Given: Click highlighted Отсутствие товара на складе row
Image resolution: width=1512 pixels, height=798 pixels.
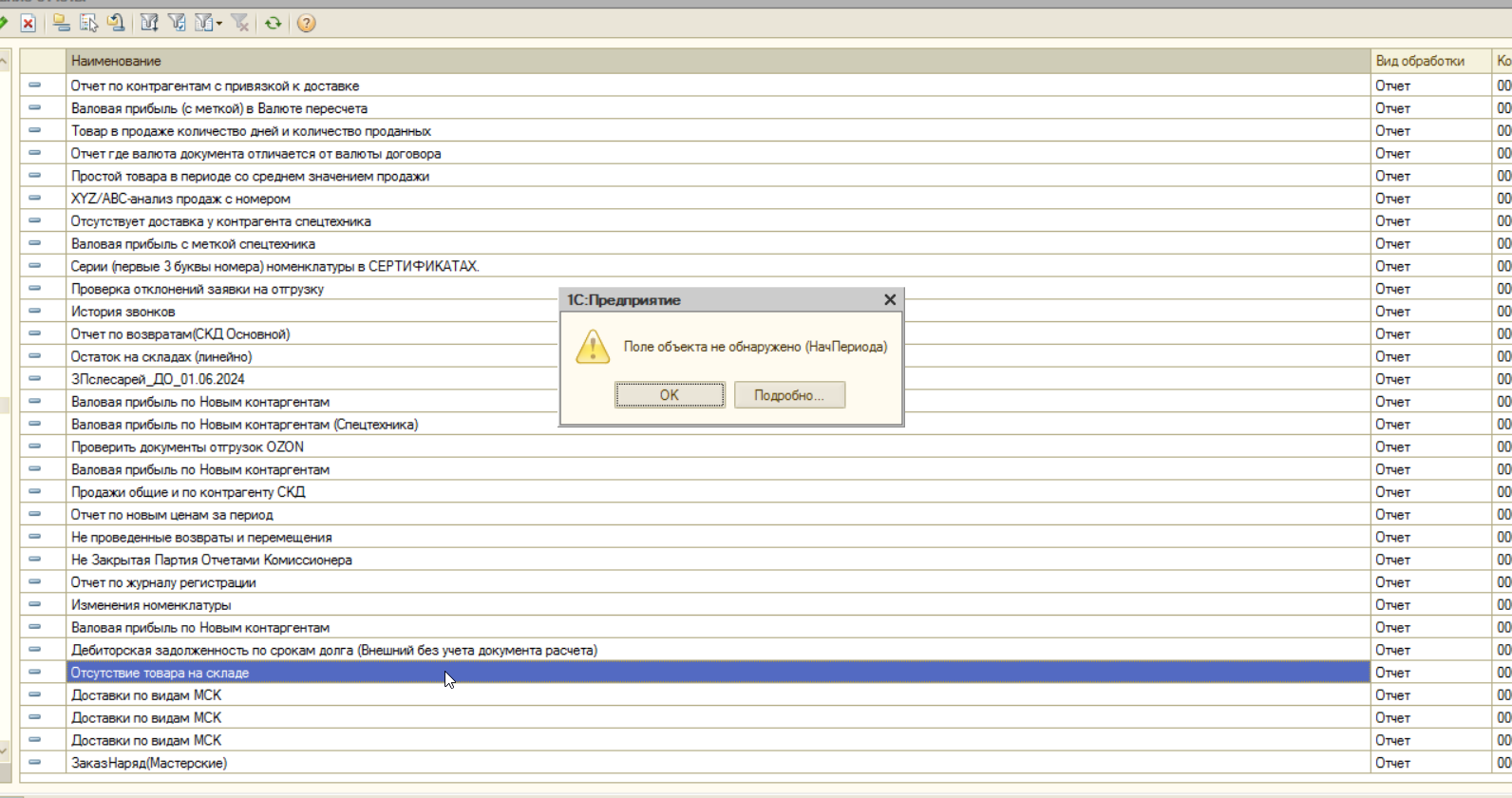Looking at the screenshot, I should (717, 673).
